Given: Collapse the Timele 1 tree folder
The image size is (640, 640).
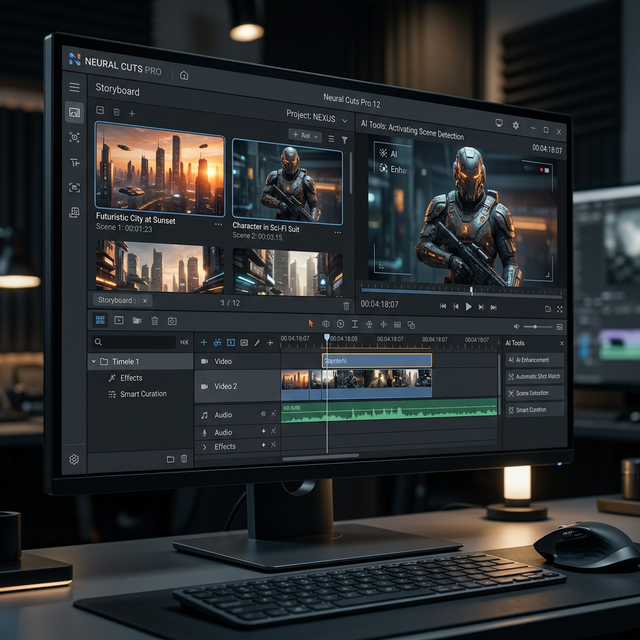Looking at the screenshot, I should click(93, 361).
